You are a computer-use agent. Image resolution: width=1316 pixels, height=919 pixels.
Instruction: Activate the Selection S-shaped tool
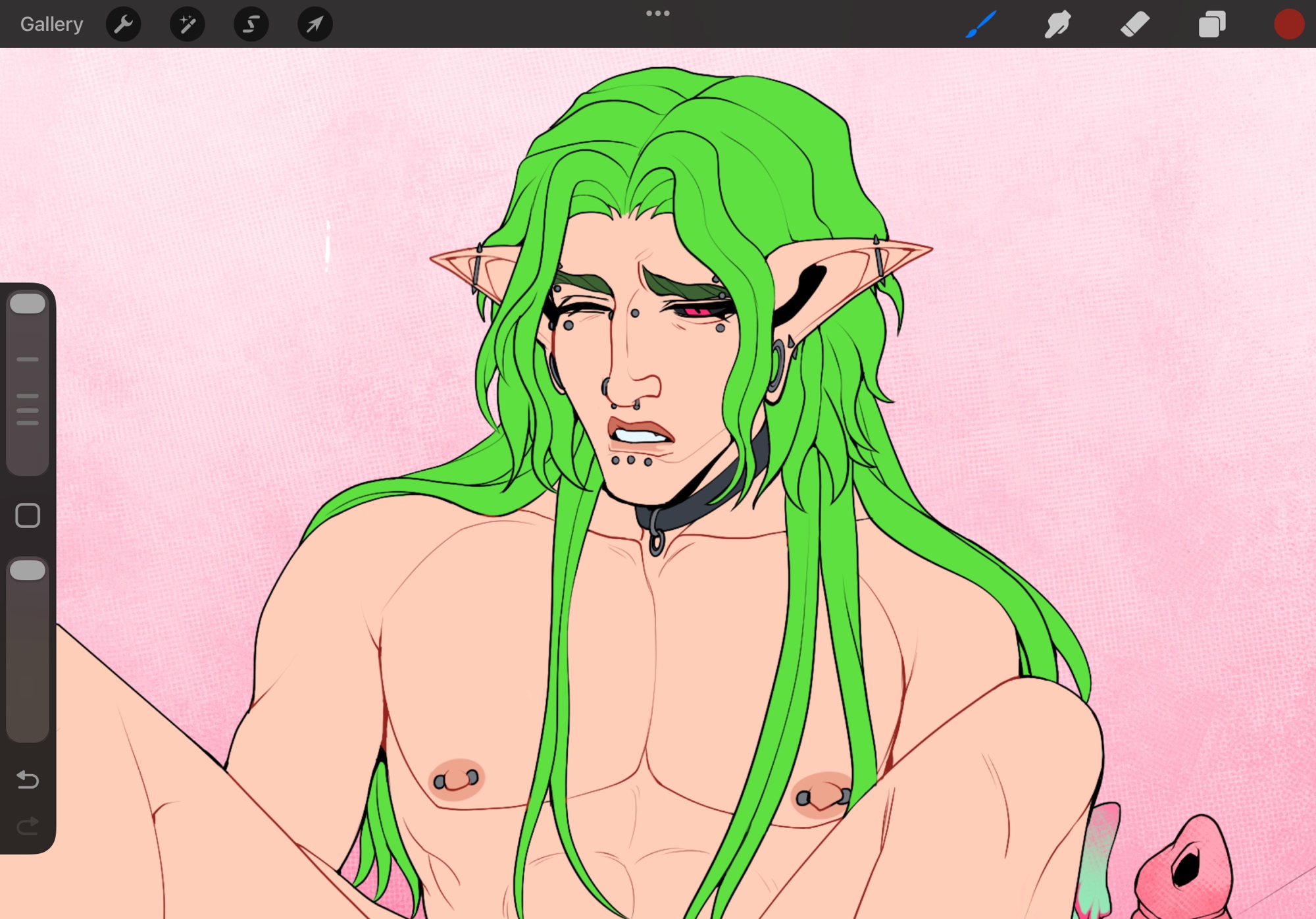tap(251, 24)
